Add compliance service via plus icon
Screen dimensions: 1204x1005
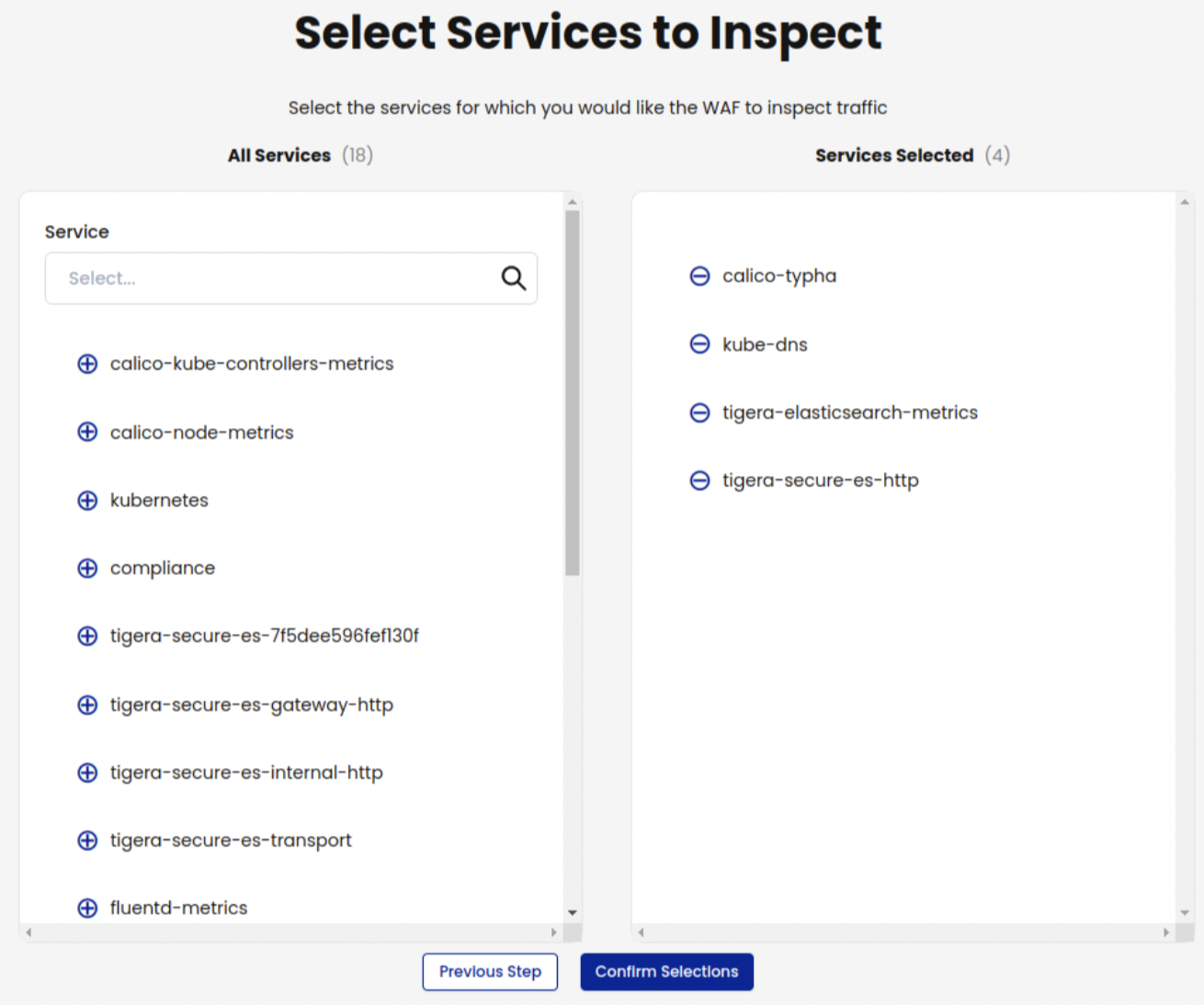pyautogui.click(x=87, y=568)
